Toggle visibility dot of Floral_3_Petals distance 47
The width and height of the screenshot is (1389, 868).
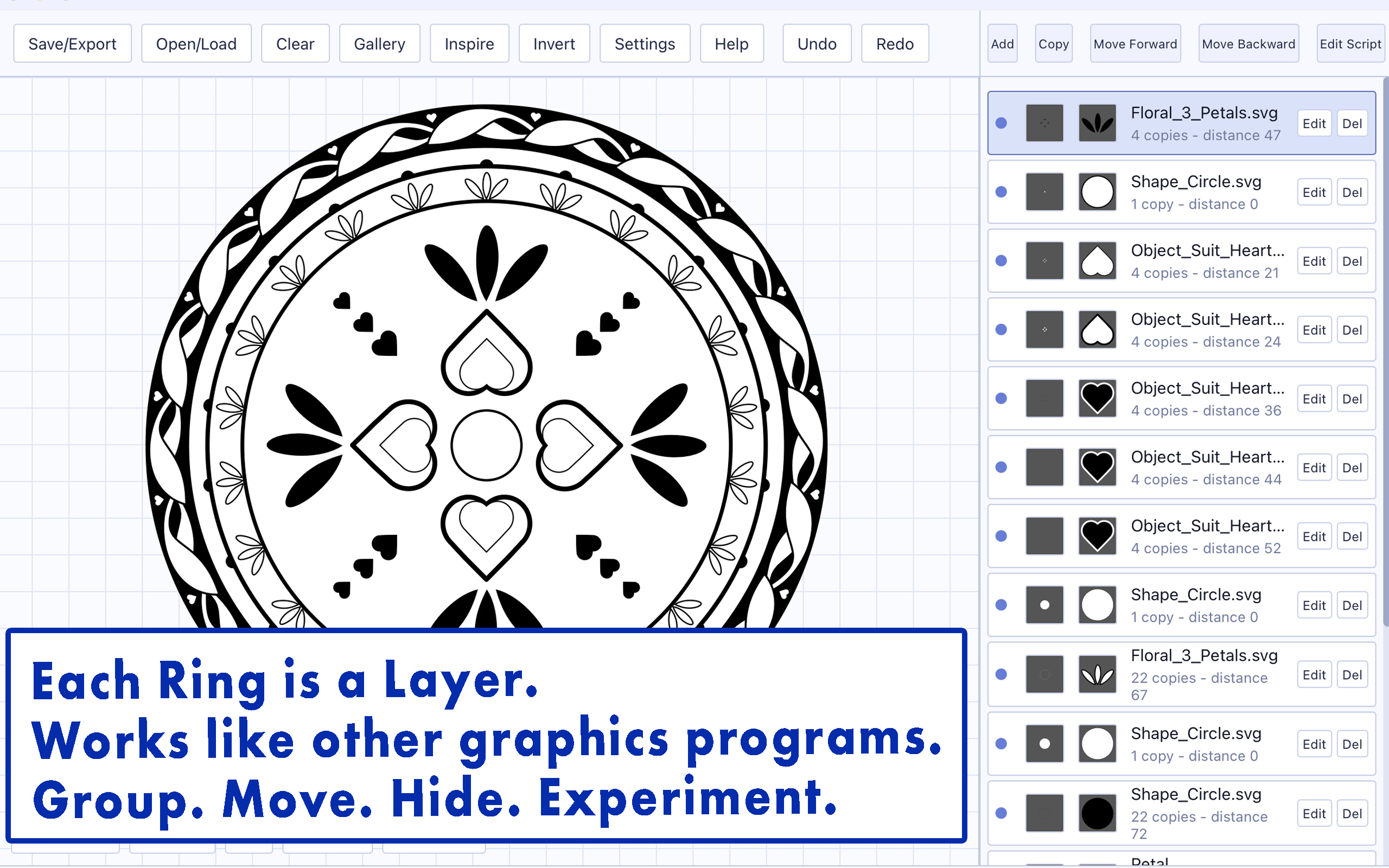pos(1001,123)
